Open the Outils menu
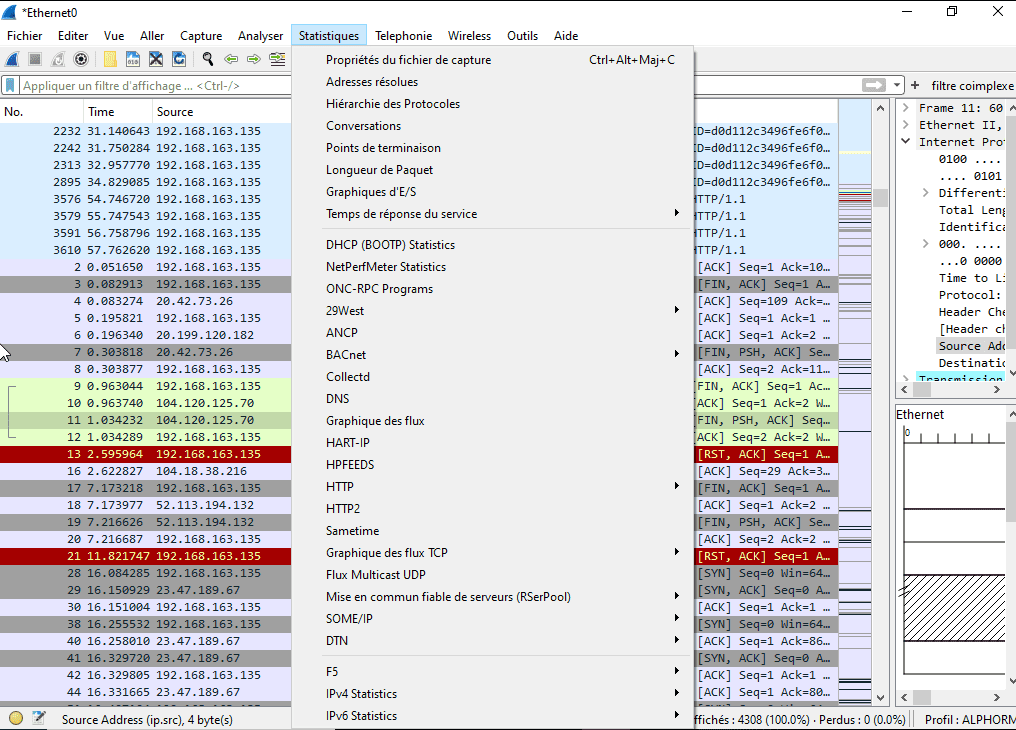This screenshot has width=1016, height=730. point(522,36)
